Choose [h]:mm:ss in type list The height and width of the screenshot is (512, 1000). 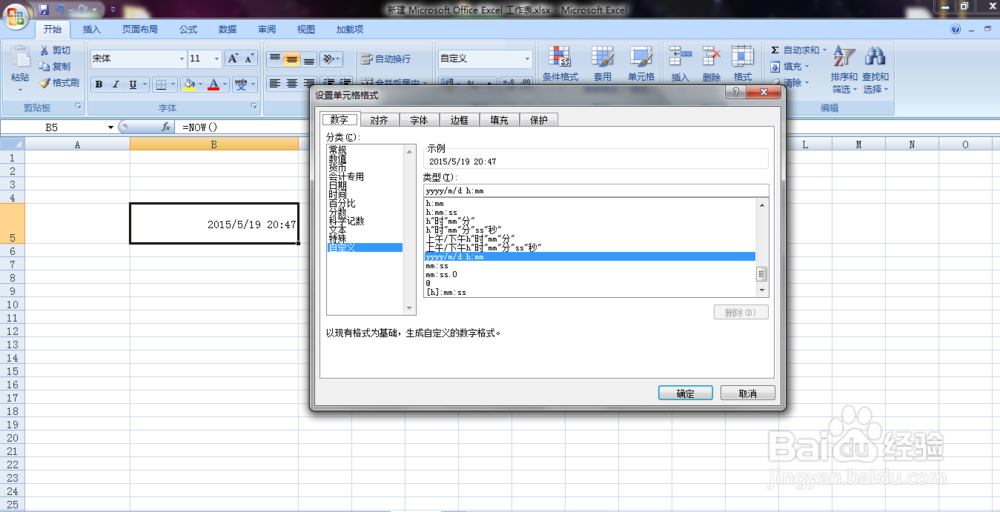pyautogui.click(x=446, y=293)
